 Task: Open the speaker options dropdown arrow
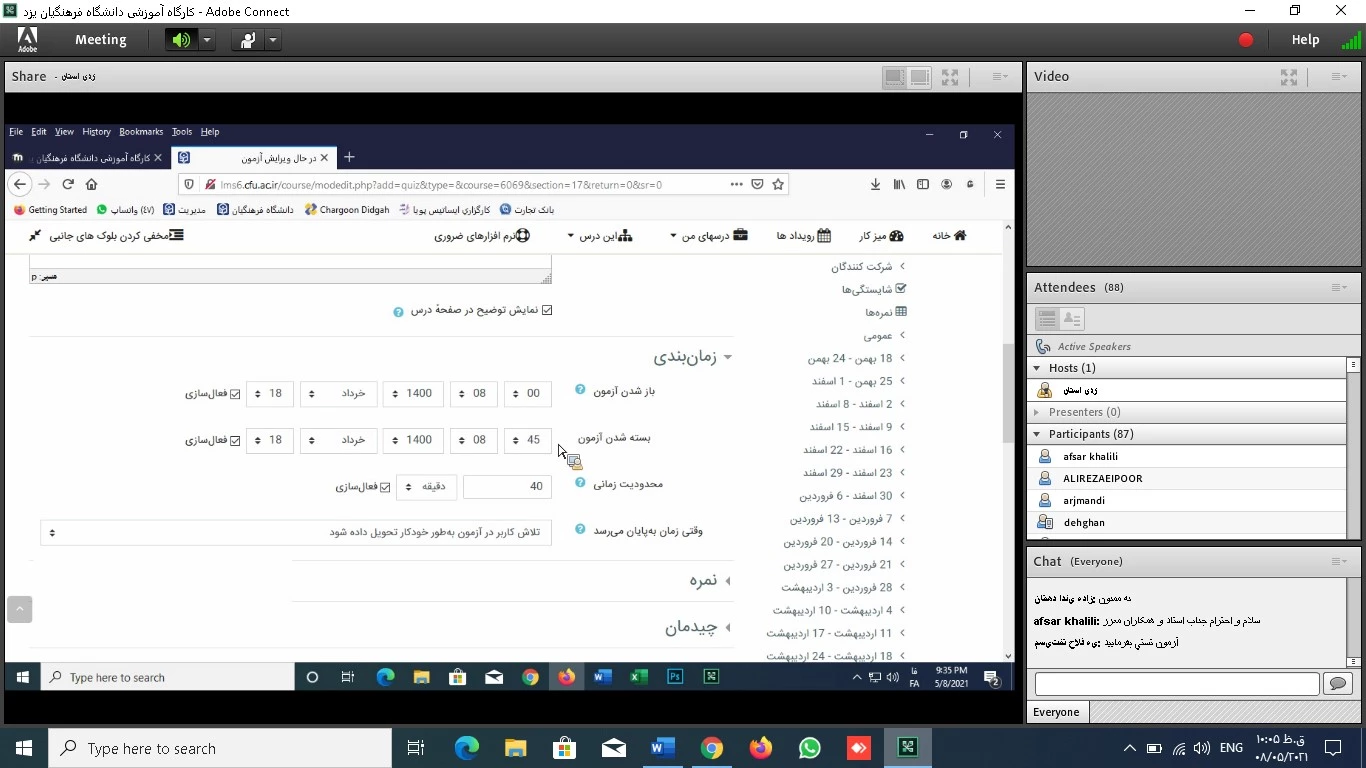pyautogui.click(x=206, y=40)
